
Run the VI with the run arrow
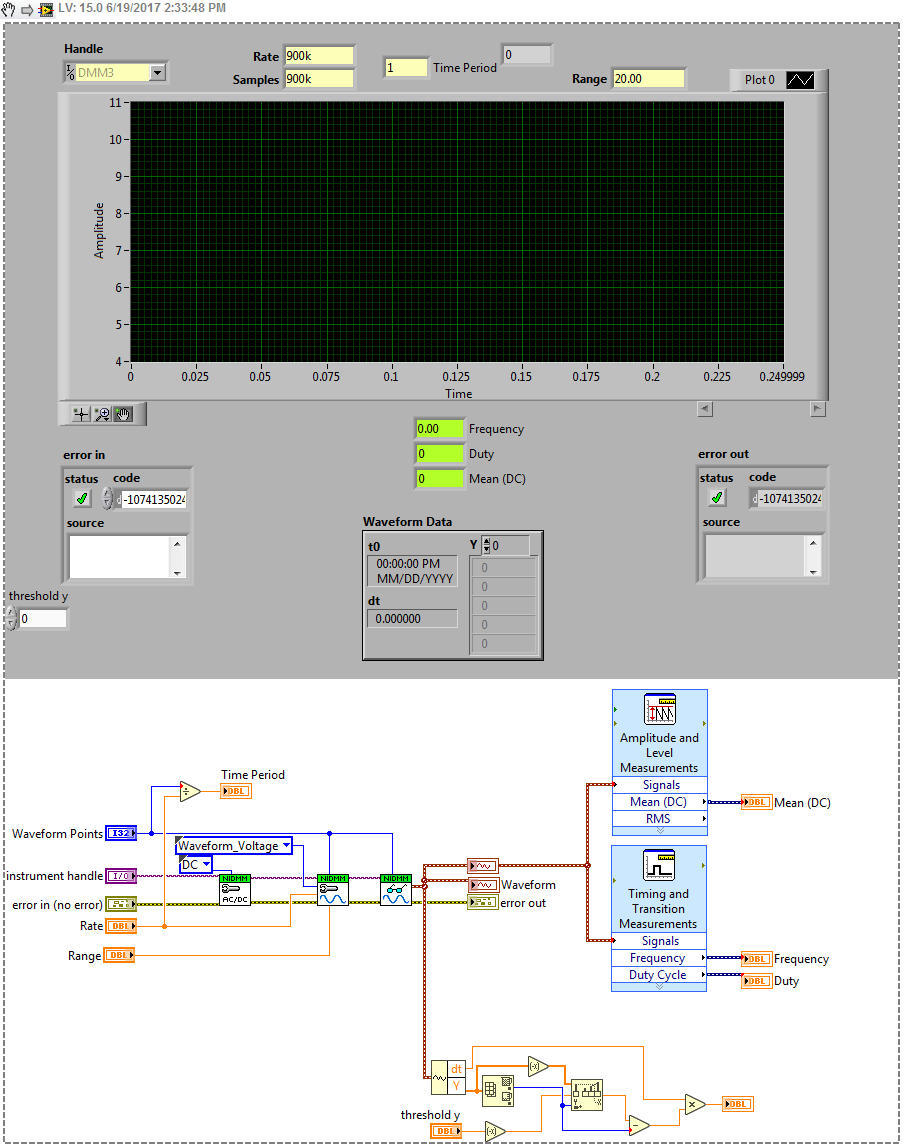tap(25, 8)
